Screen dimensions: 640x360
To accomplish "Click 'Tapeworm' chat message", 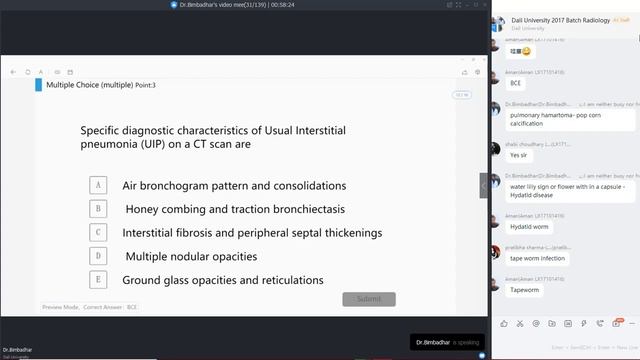I will tap(524, 290).
